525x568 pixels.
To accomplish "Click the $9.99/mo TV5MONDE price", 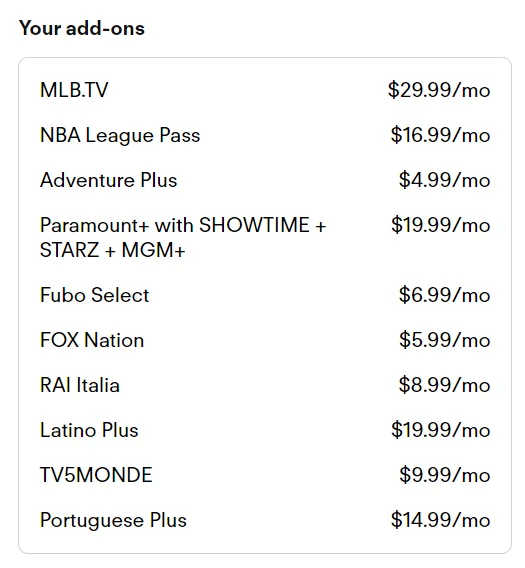I will tap(445, 475).
